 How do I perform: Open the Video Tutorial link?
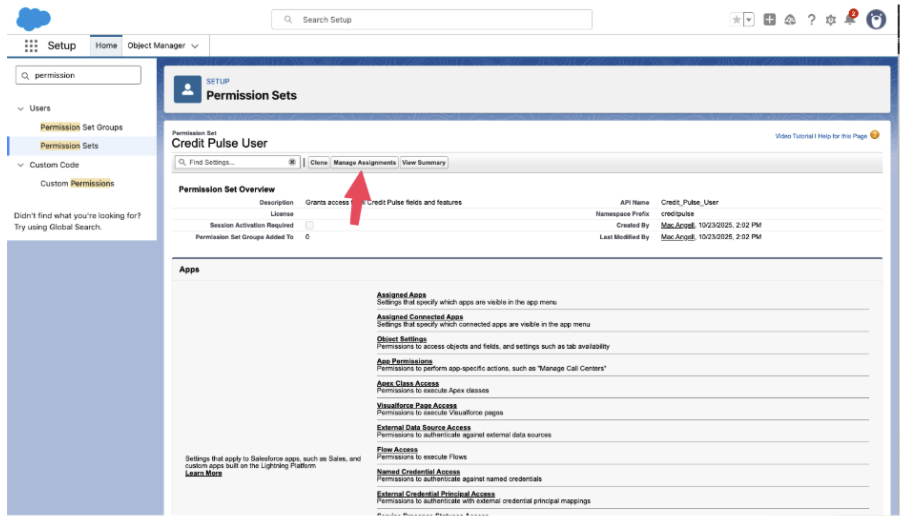(x=794, y=136)
